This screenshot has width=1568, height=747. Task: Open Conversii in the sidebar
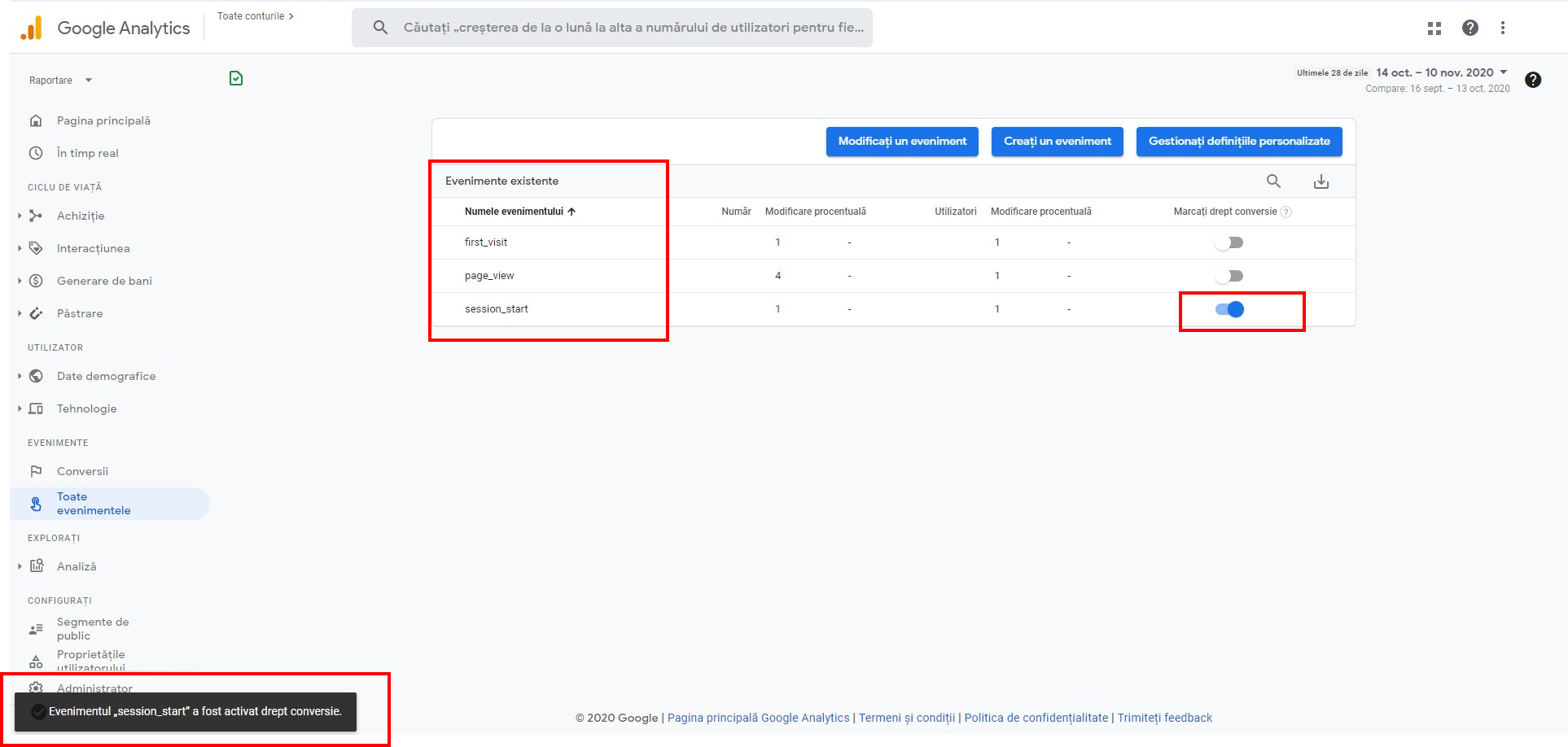click(x=82, y=471)
